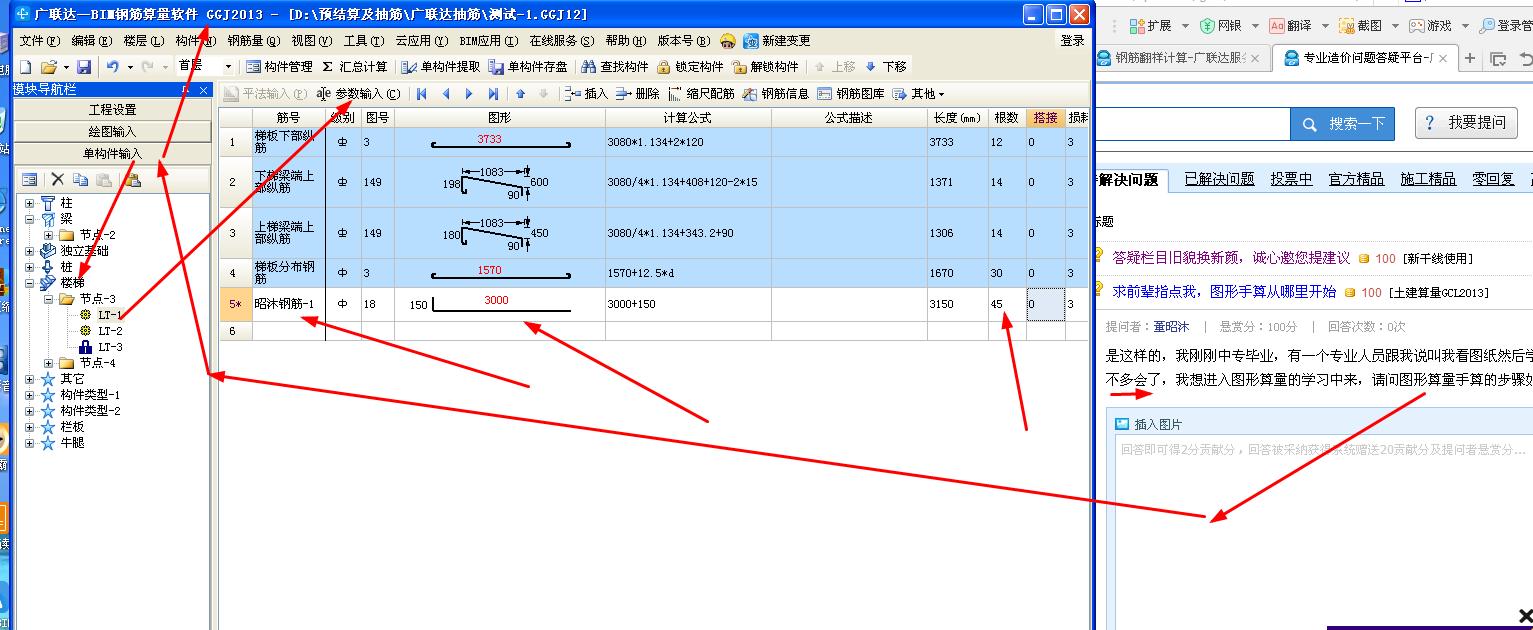Switch to 工程设置 panel
The height and width of the screenshot is (630, 1533).
112,110
